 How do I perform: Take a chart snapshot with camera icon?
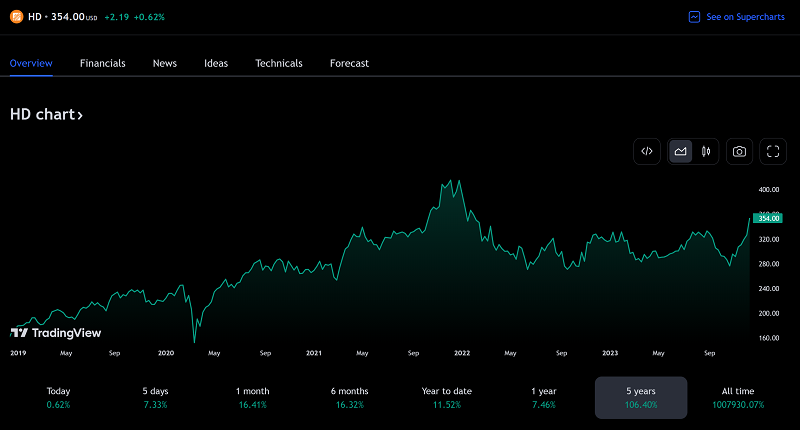[739, 151]
